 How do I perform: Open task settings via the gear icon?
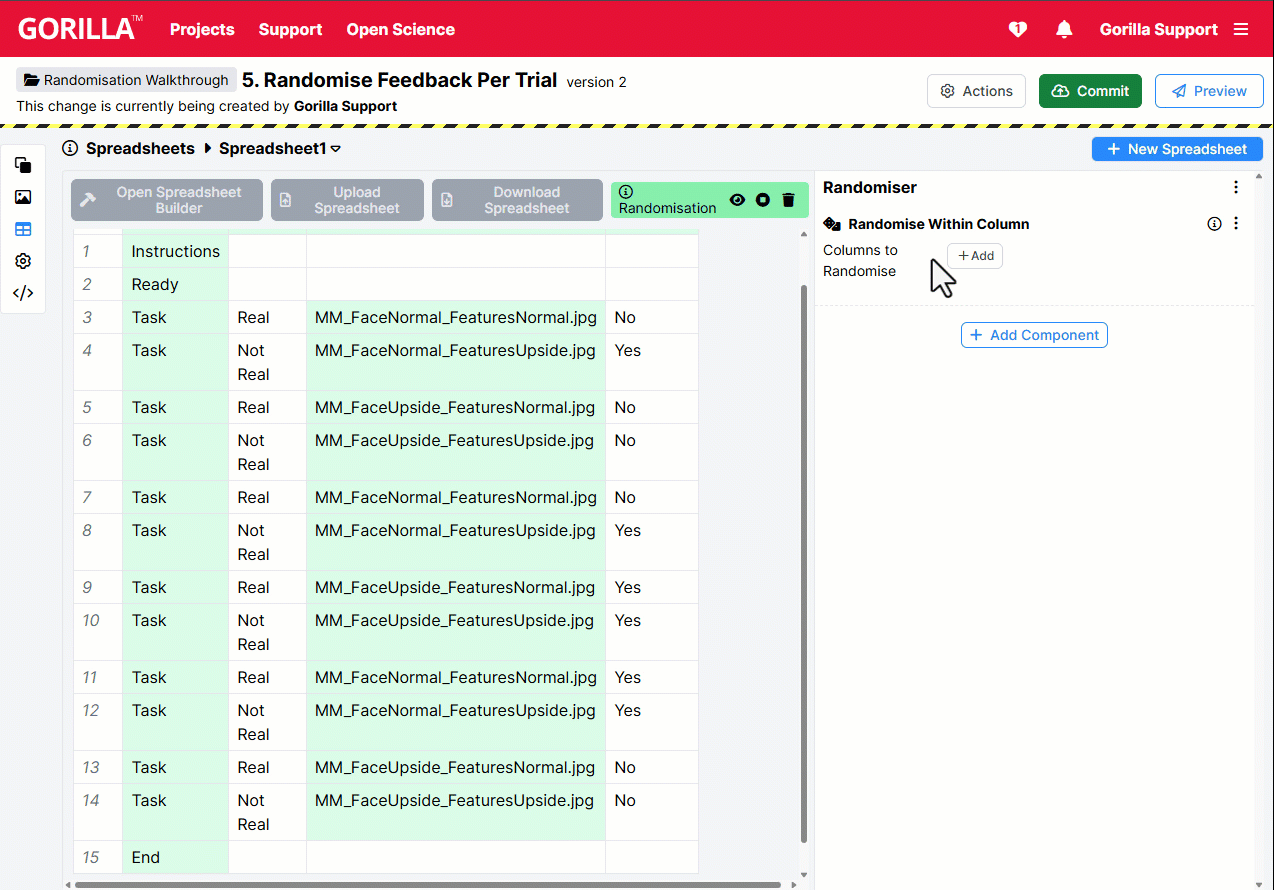(23, 261)
